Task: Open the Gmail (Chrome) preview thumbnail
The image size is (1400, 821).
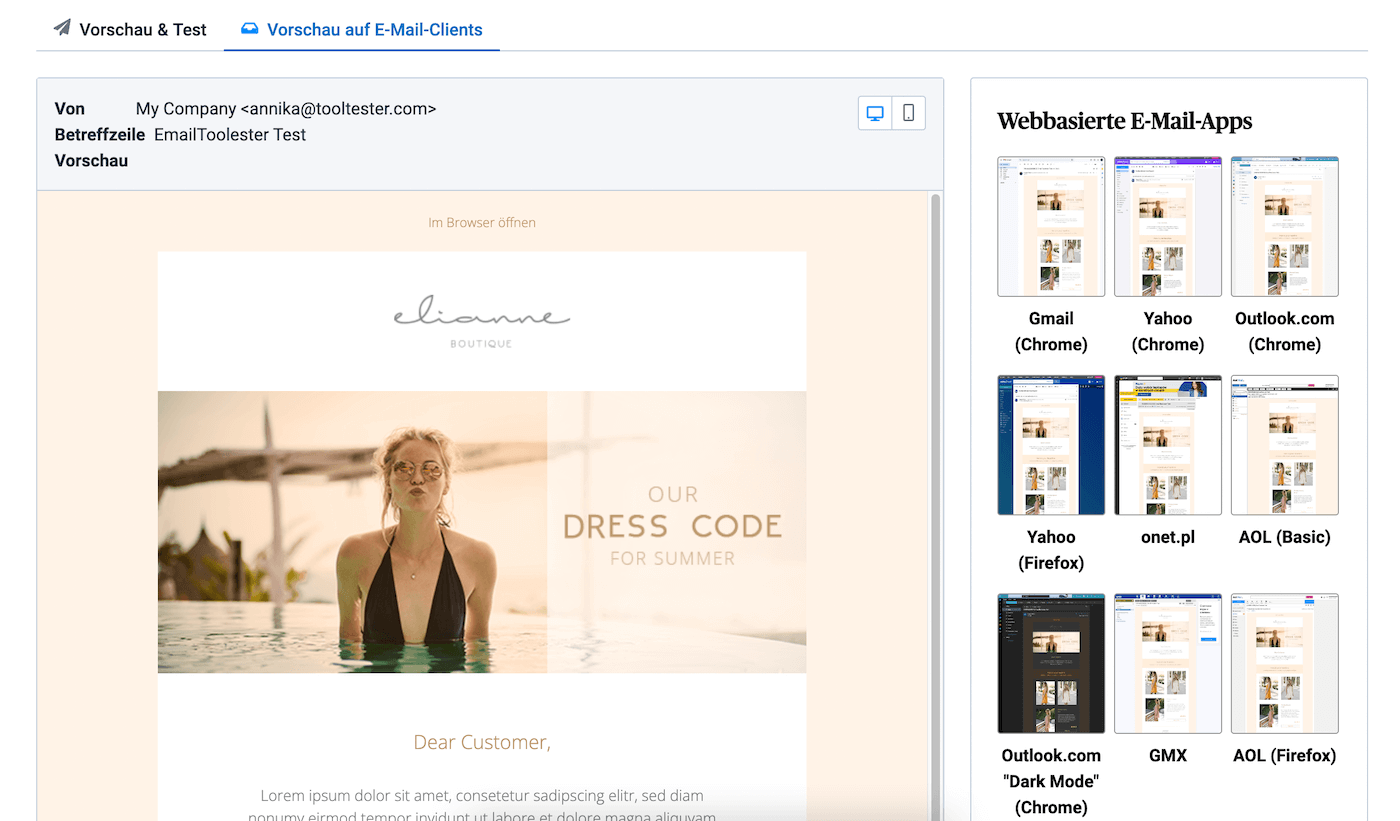Action: 1051,226
